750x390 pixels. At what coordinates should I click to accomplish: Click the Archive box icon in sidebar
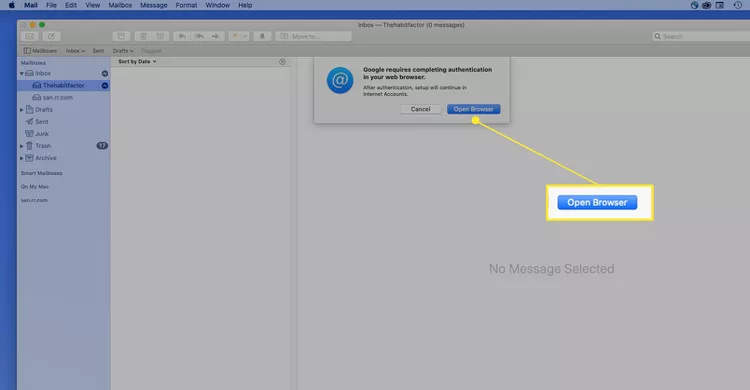pos(30,158)
